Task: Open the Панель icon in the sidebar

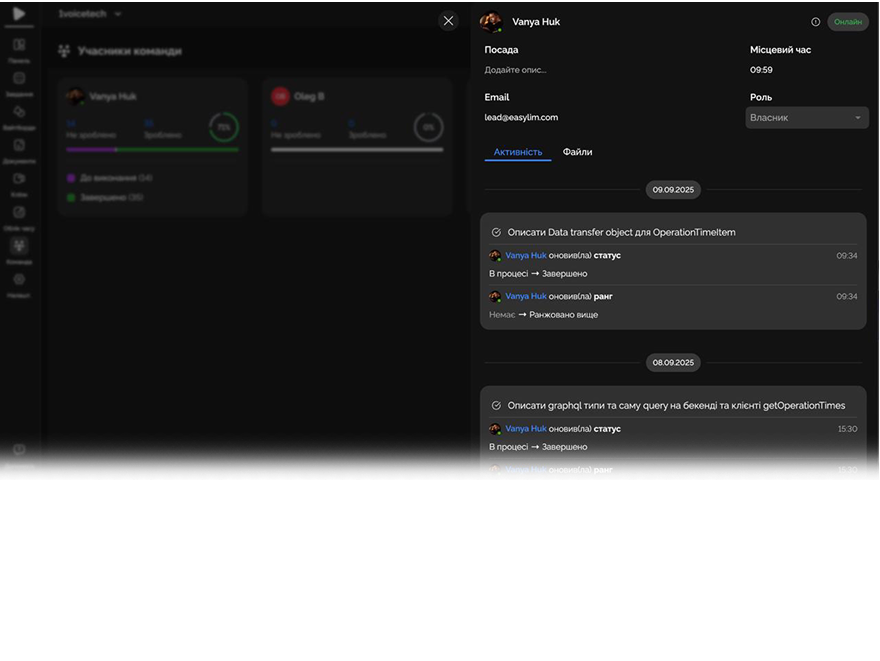Action: (19, 46)
